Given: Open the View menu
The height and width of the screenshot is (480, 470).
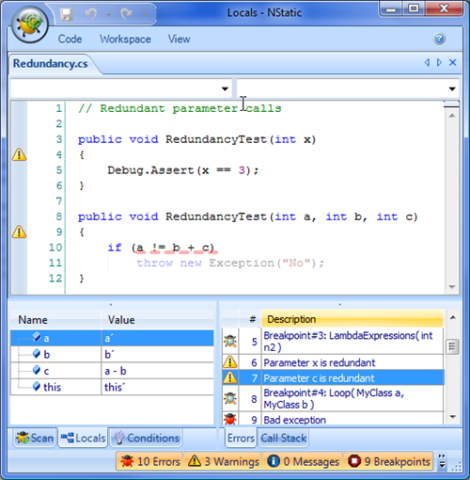Looking at the screenshot, I should click(x=179, y=39).
